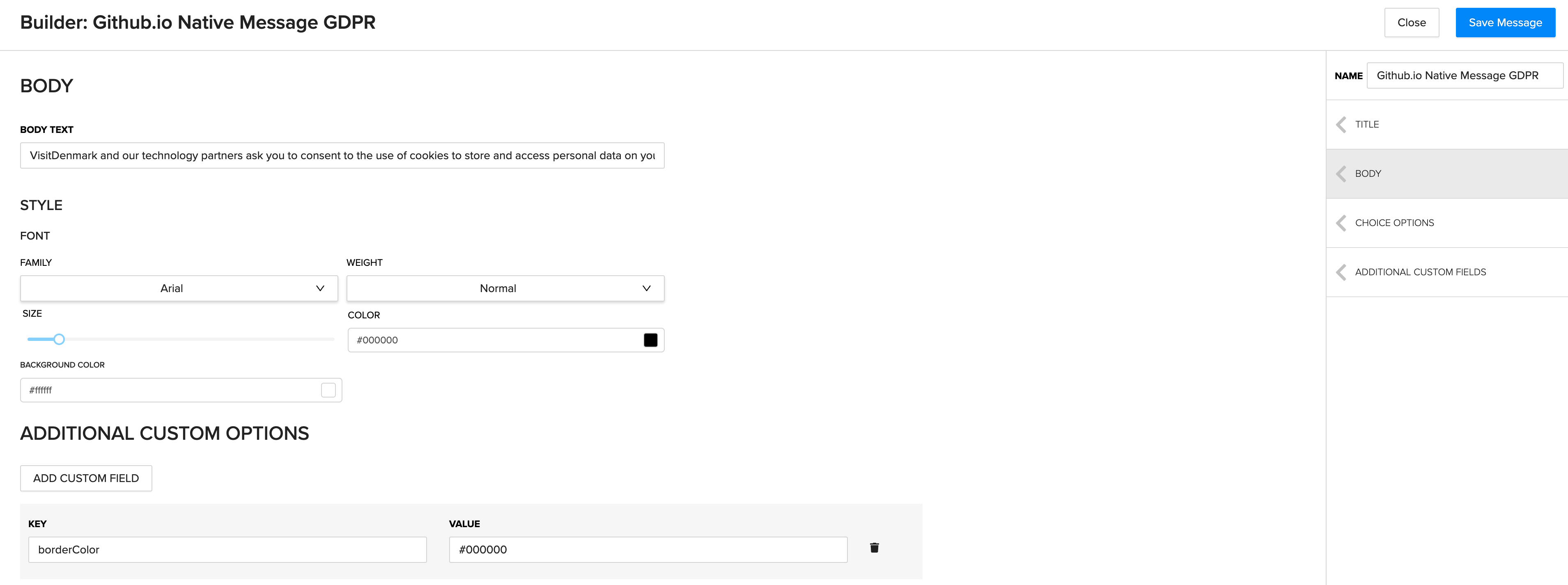This screenshot has height=585, width=1568.
Task: Click into the Body Text input
Action: (342, 155)
